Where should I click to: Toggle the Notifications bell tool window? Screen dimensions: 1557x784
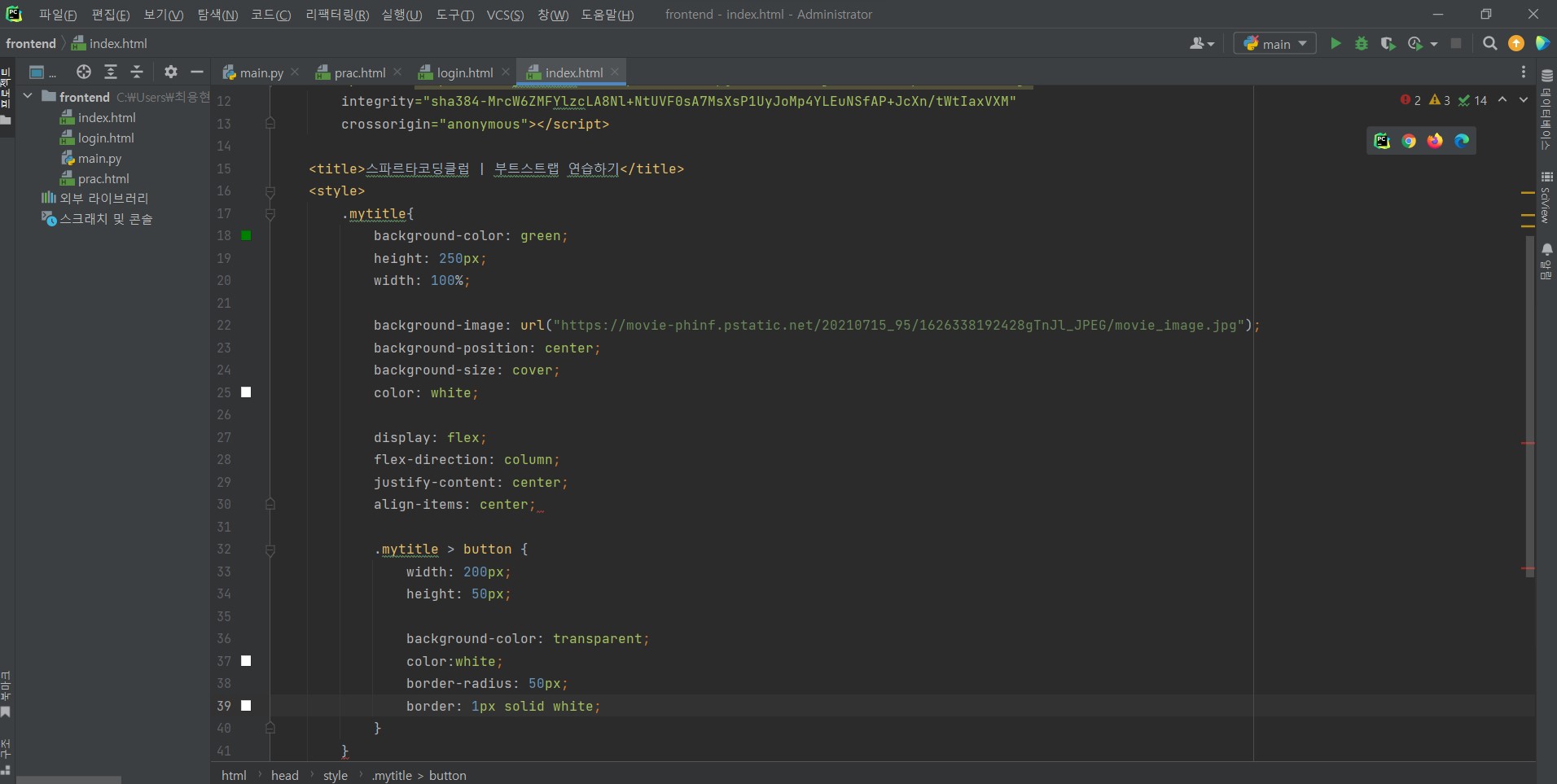pyautogui.click(x=1546, y=261)
